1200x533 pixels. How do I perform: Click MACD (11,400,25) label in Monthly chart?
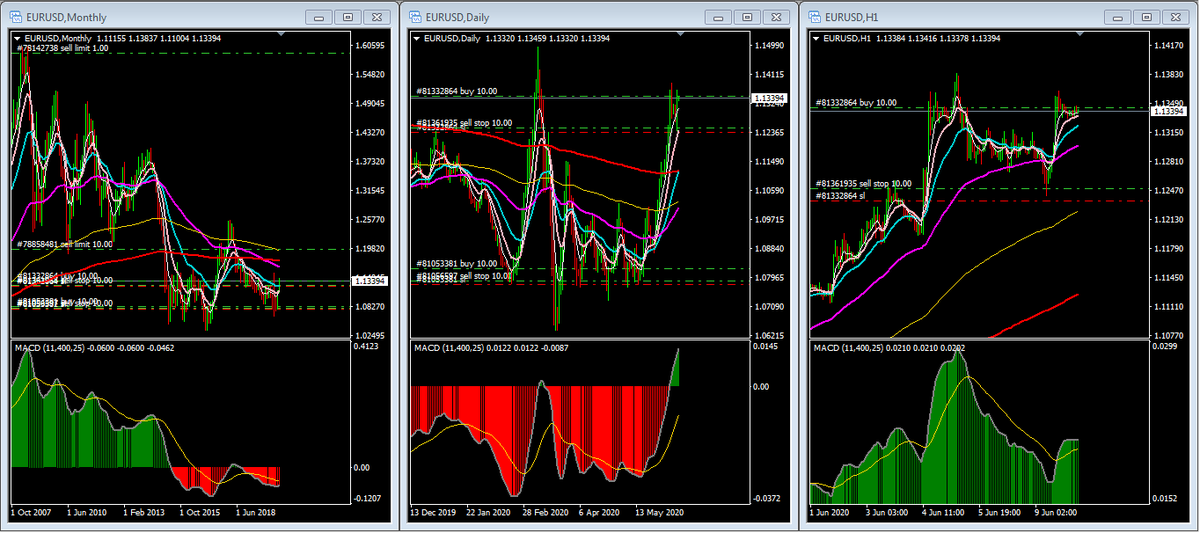click(50, 348)
